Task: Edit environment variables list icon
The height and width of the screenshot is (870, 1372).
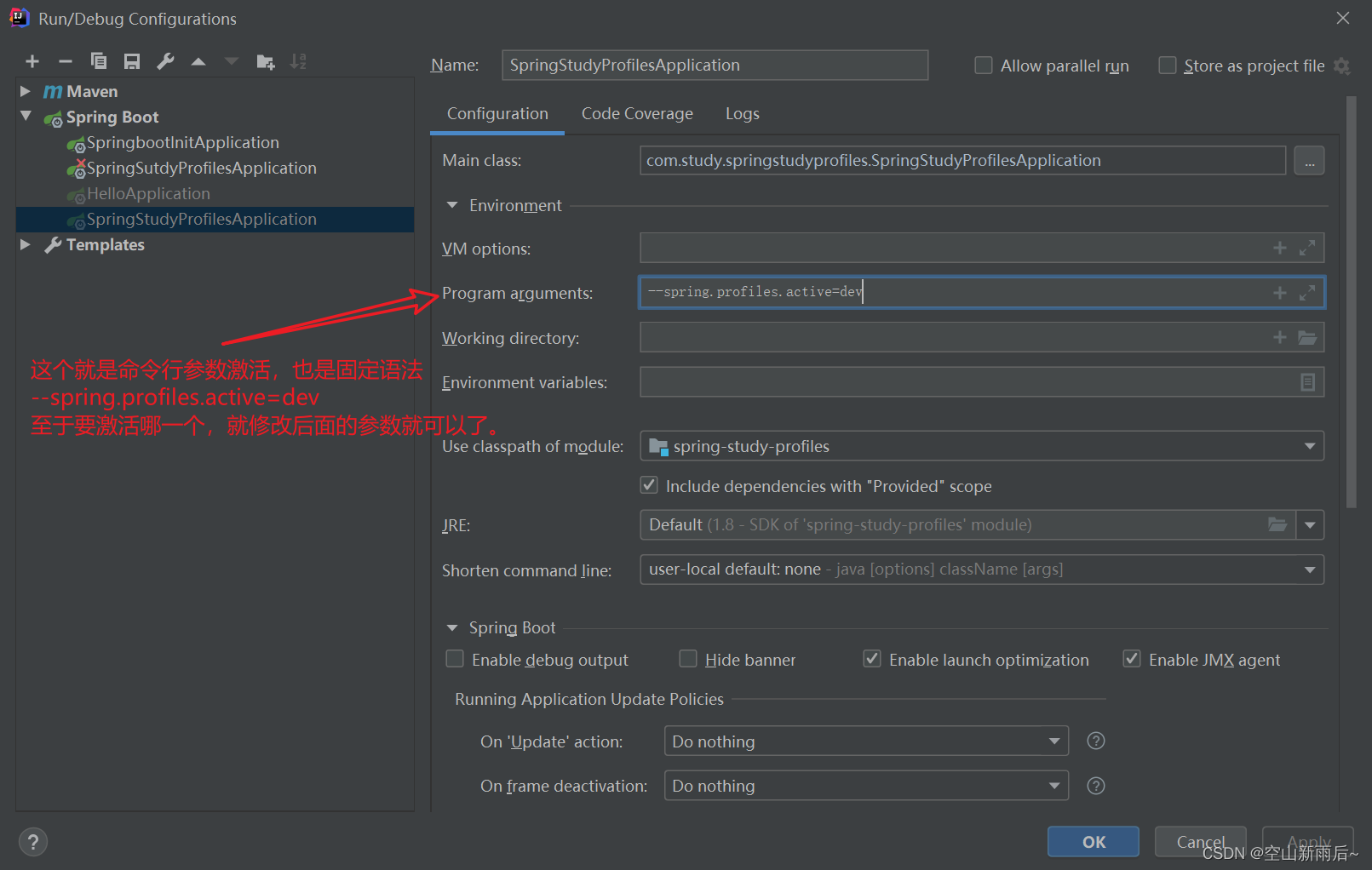Action: coord(1308,382)
